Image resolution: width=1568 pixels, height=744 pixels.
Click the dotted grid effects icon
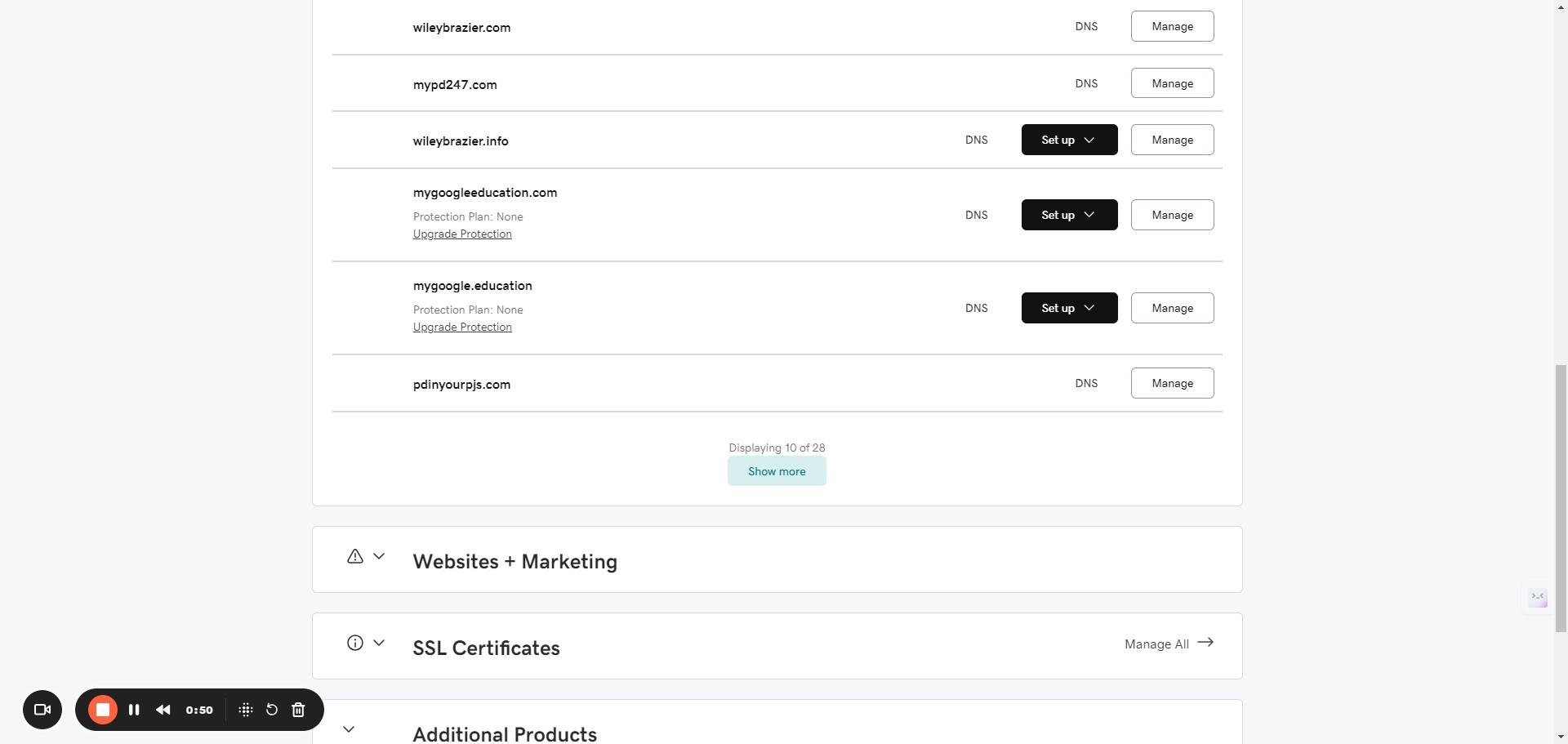point(245,710)
